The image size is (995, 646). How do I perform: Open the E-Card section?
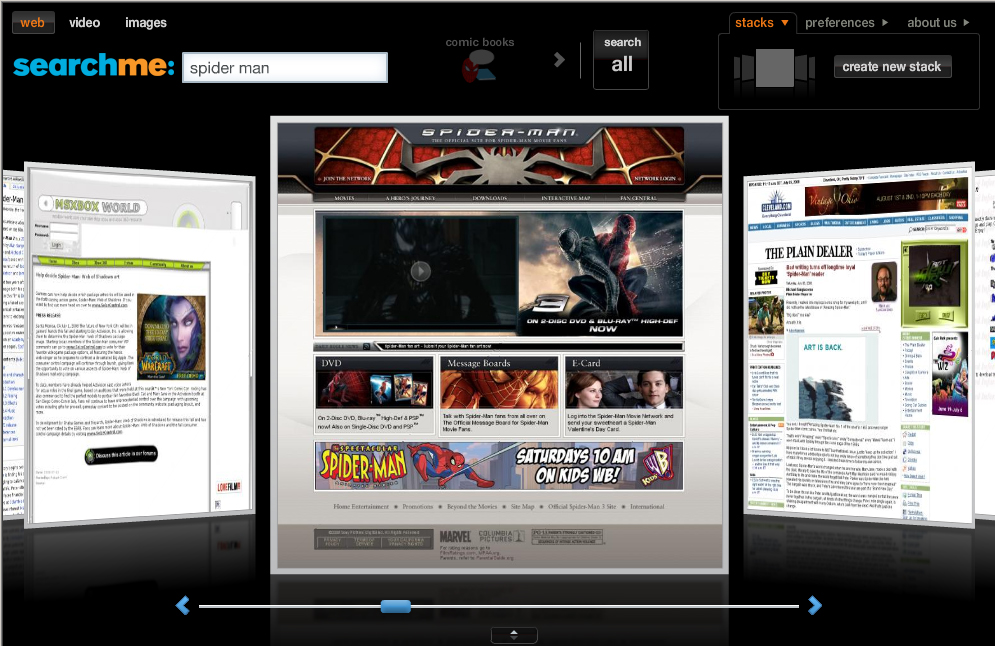click(x=624, y=395)
